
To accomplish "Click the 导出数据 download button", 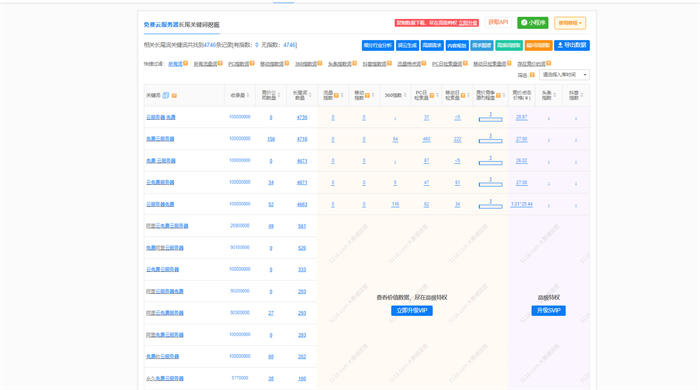I will click(x=572, y=46).
